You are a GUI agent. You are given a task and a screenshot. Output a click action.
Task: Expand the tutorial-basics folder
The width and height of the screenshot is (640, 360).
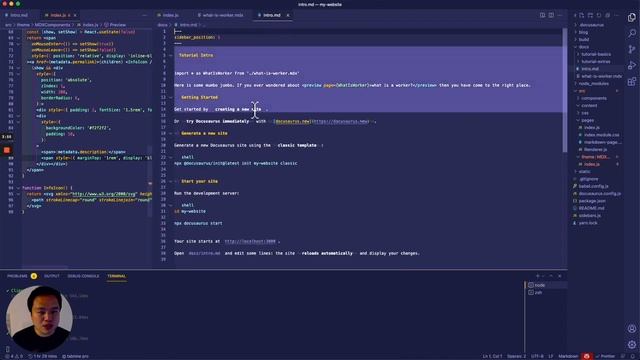coord(596,54)
